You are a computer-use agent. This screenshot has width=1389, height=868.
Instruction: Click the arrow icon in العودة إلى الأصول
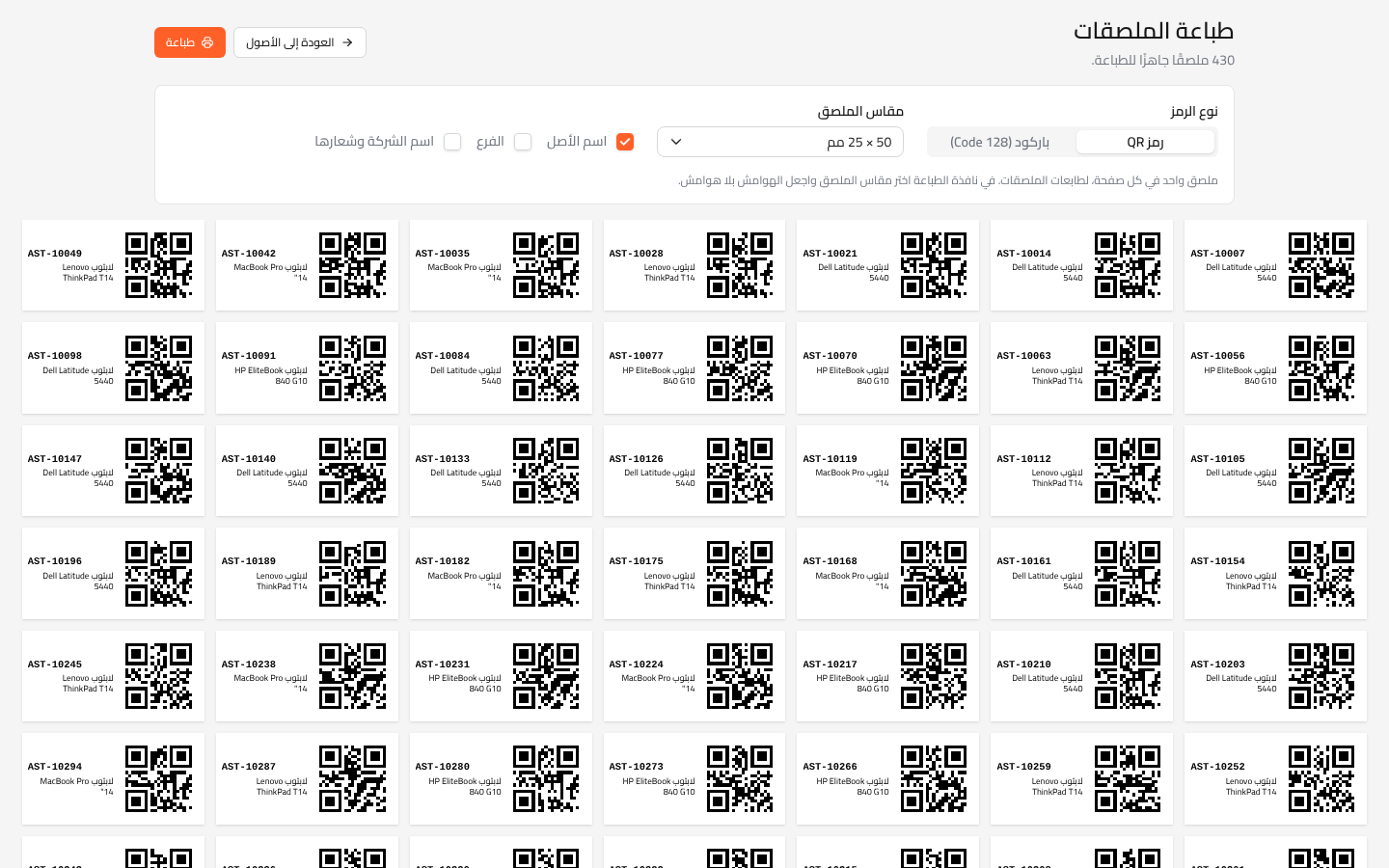point(347,42)
